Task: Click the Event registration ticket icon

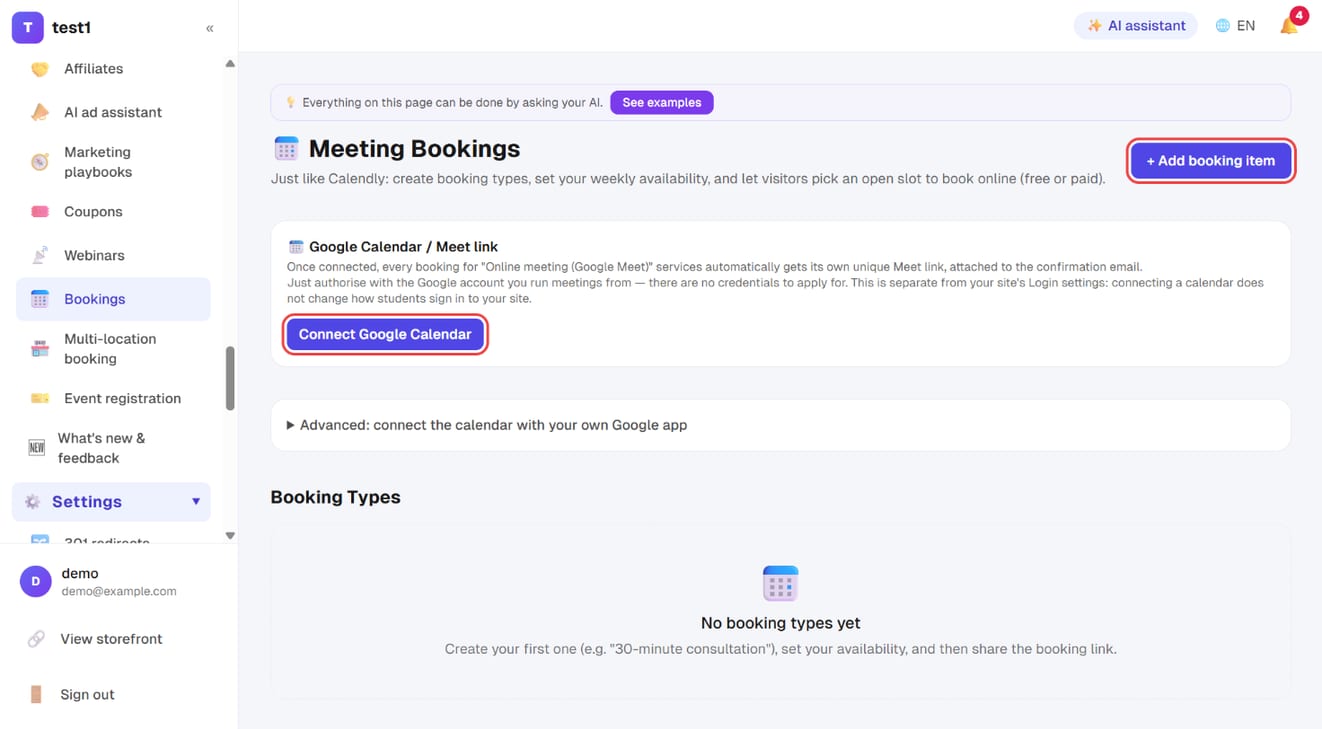Action: click(x=40, y=398)
